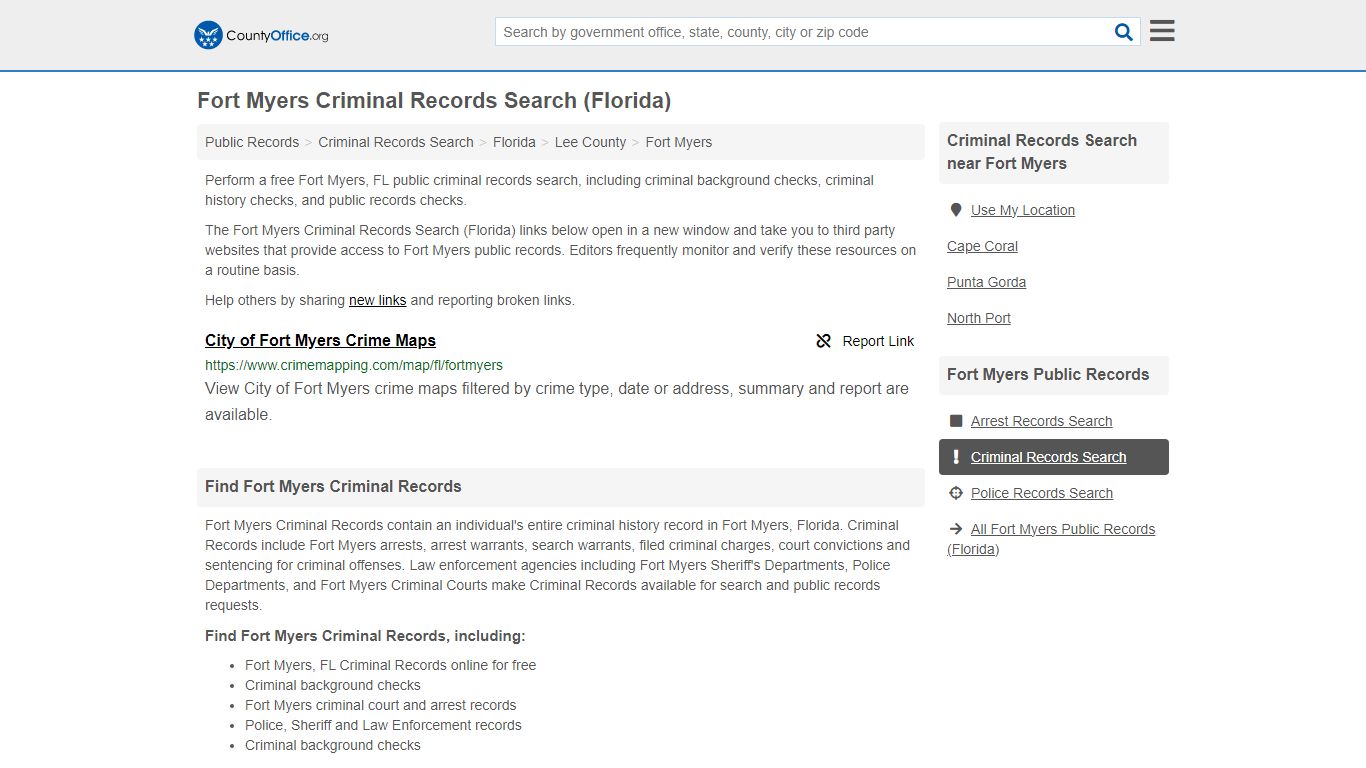
Task: Click 'Fort Myers, FL Criminal Records online' bullet
Action: click(390, 665)
